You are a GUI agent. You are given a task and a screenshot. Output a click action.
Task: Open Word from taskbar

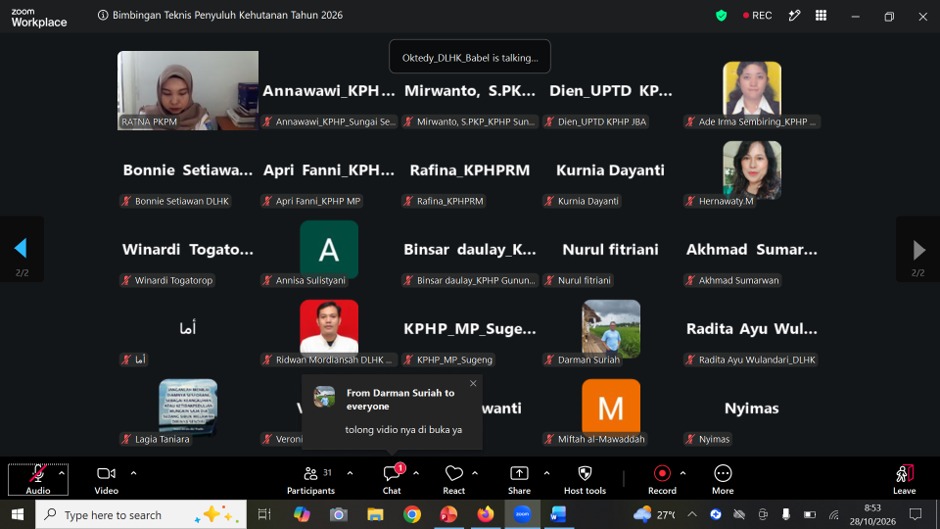pyautogui.click(x=559, y=515)
